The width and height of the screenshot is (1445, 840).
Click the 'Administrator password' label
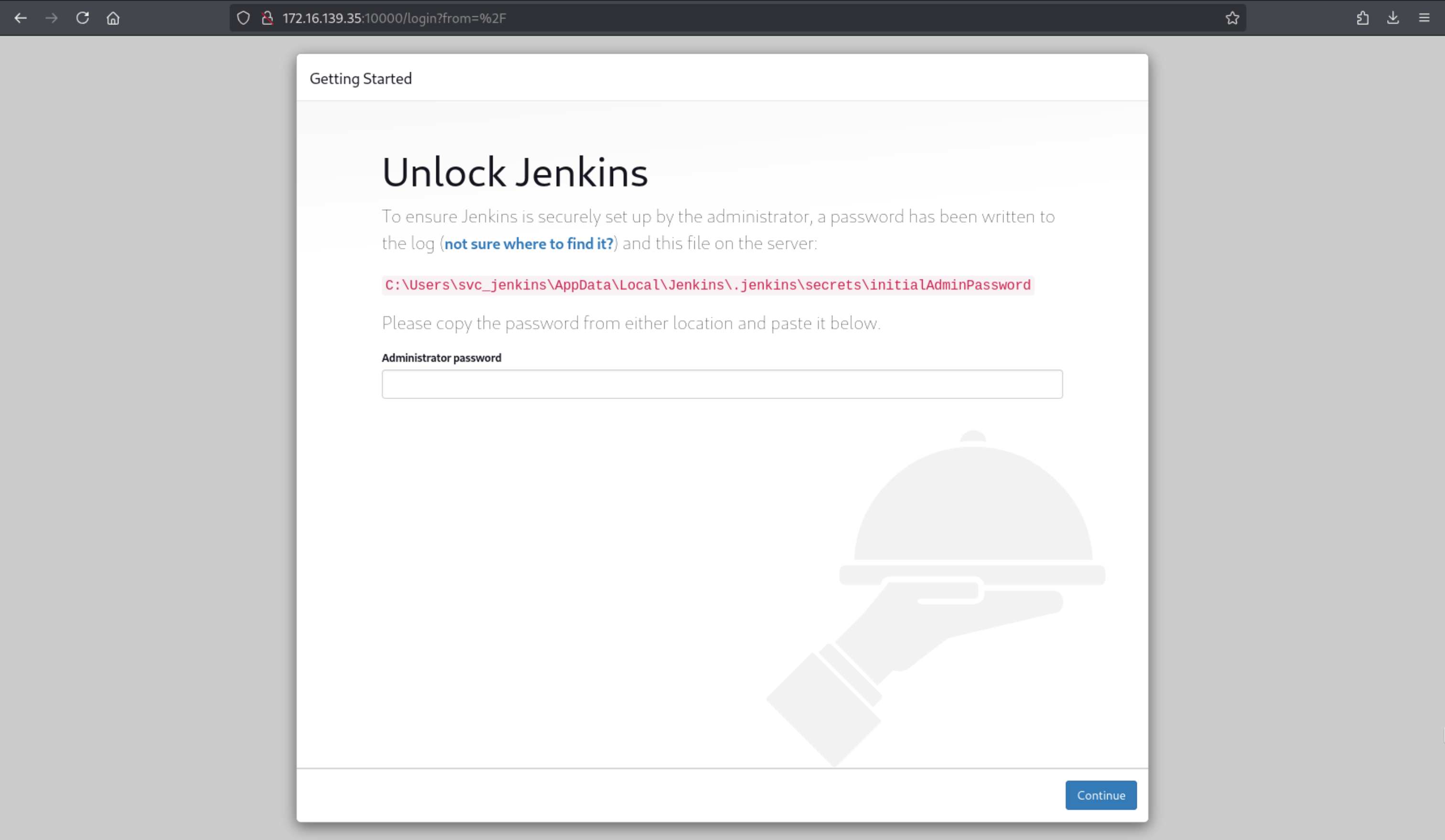[442, 358]
